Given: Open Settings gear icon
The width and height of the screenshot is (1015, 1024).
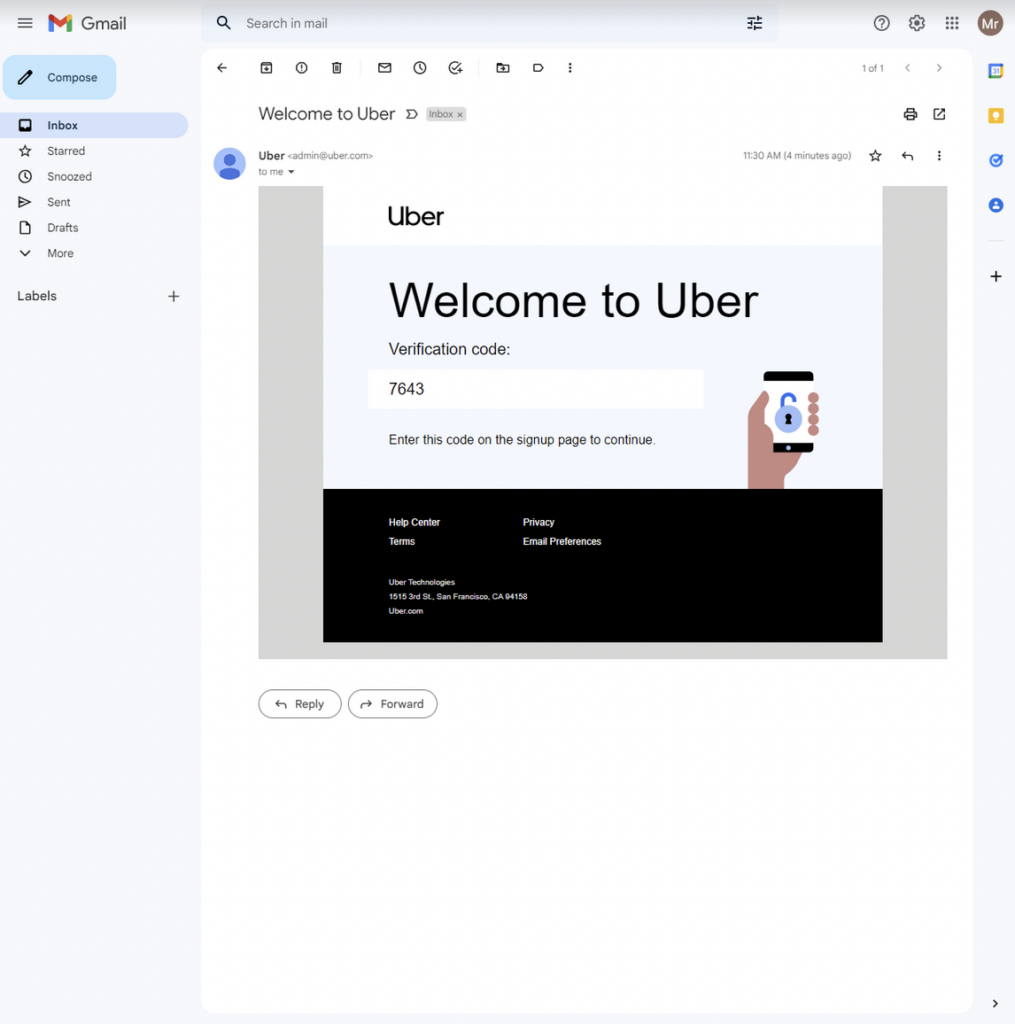Looking at the screenshot, I should click(x=916, y=24).
